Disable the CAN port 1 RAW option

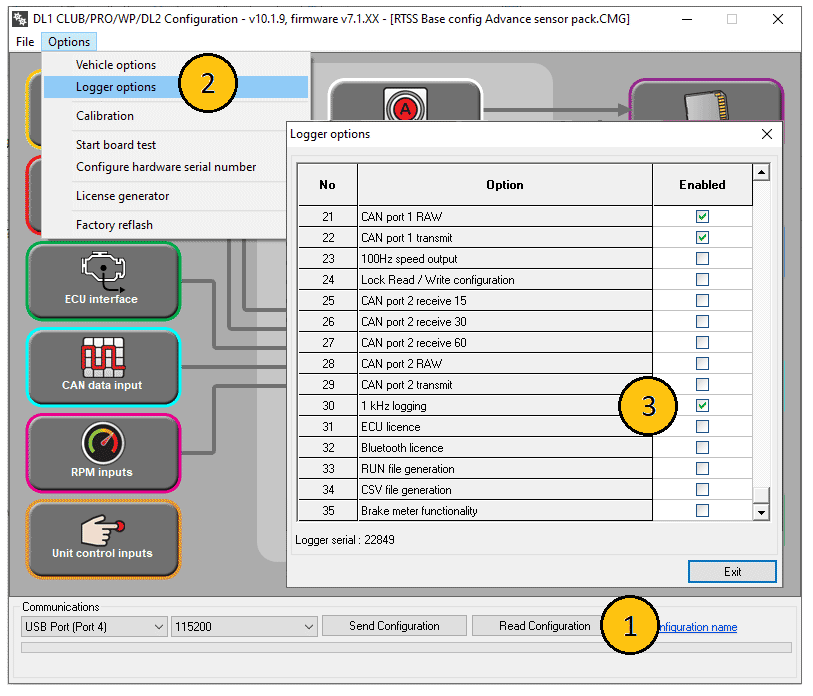pos(702,217)
